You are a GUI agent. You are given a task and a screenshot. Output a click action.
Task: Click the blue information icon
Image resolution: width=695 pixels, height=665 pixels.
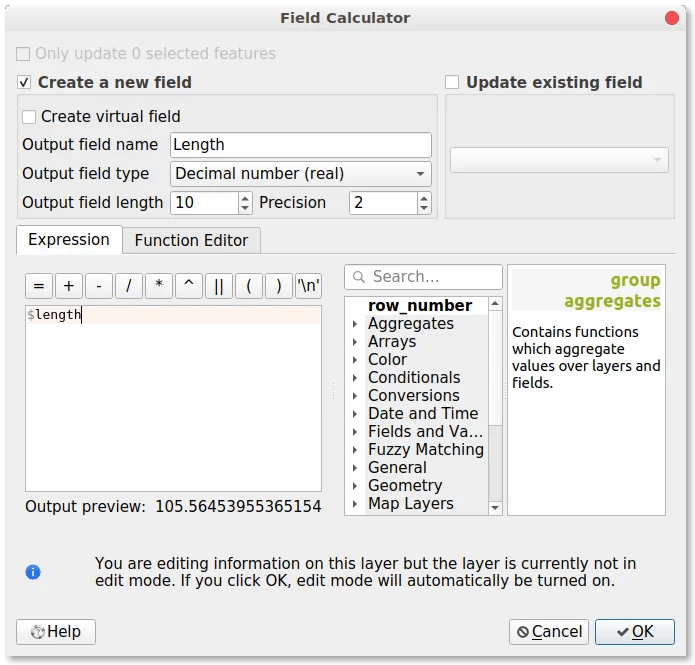point(33,572)
